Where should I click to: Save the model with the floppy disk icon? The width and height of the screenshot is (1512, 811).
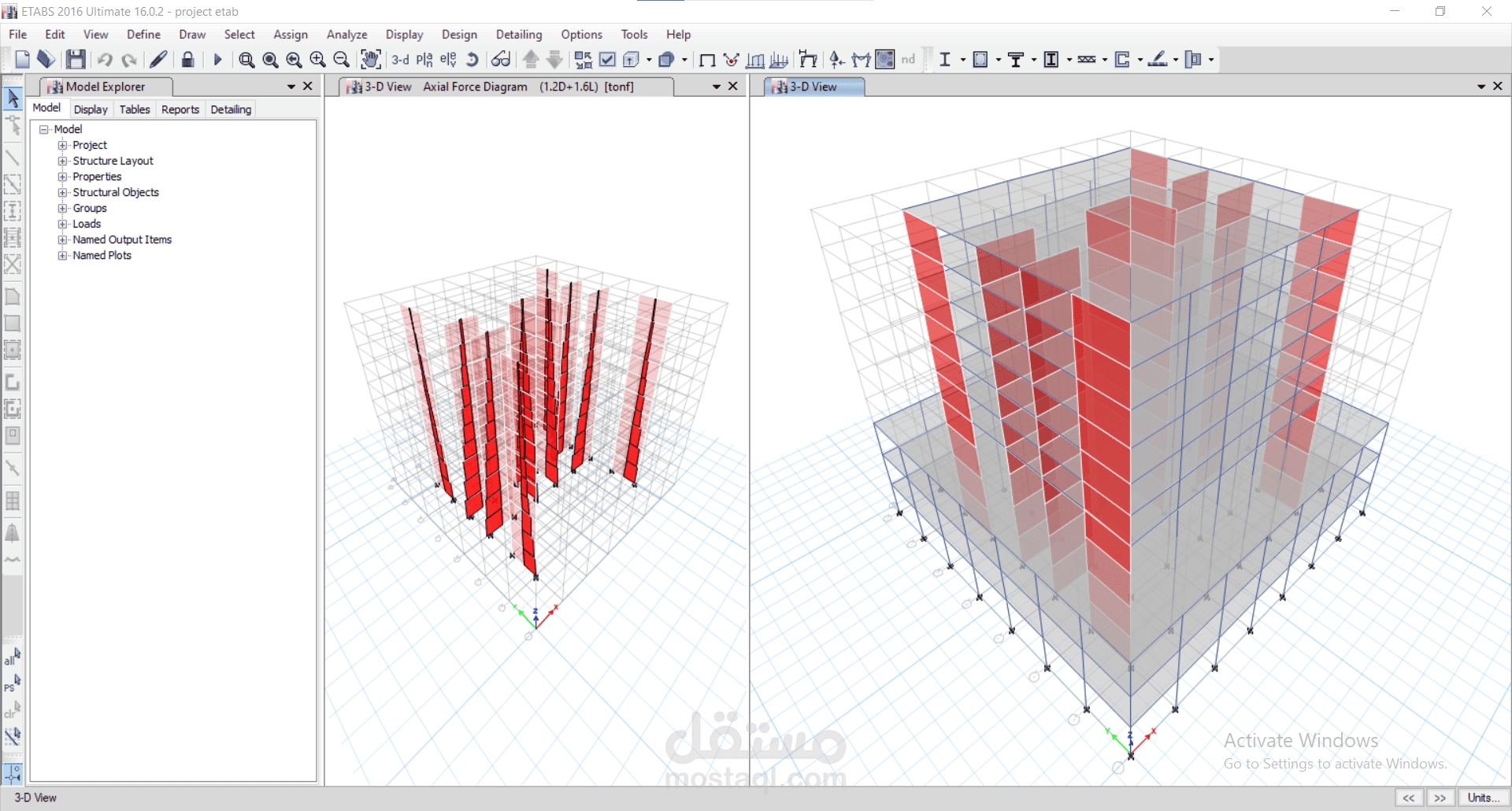coord(76,59)
